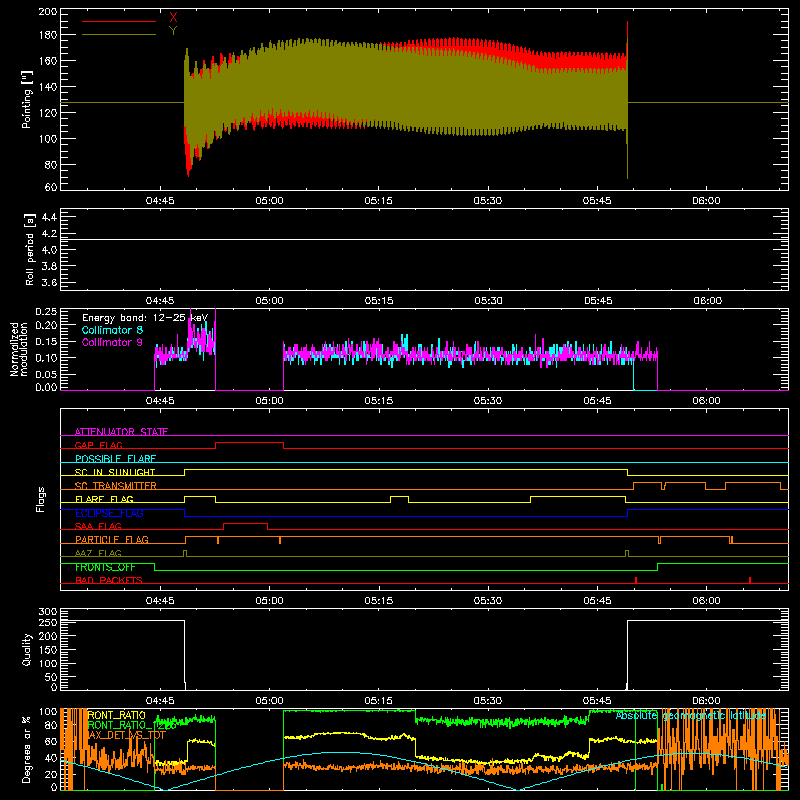Click the red X legend label

point(173,18)
